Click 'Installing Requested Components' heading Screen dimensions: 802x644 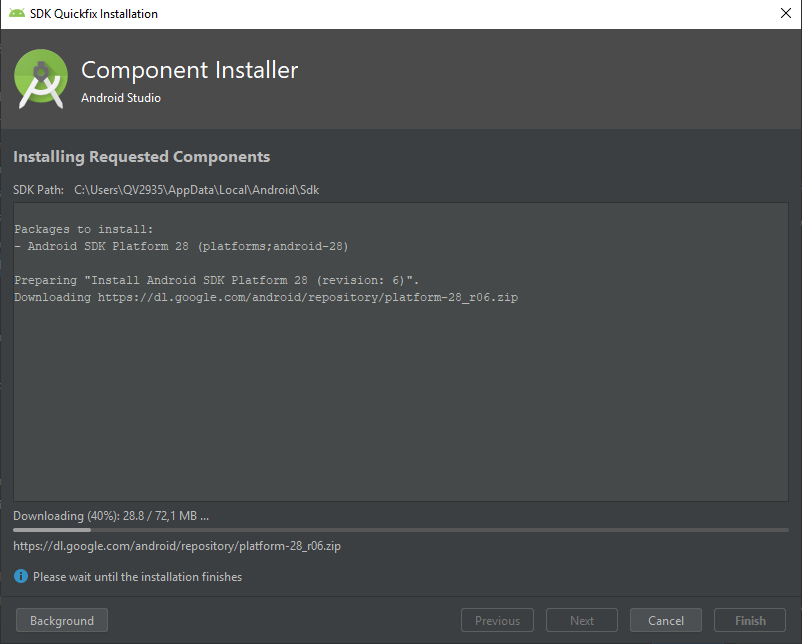[141, 157]
